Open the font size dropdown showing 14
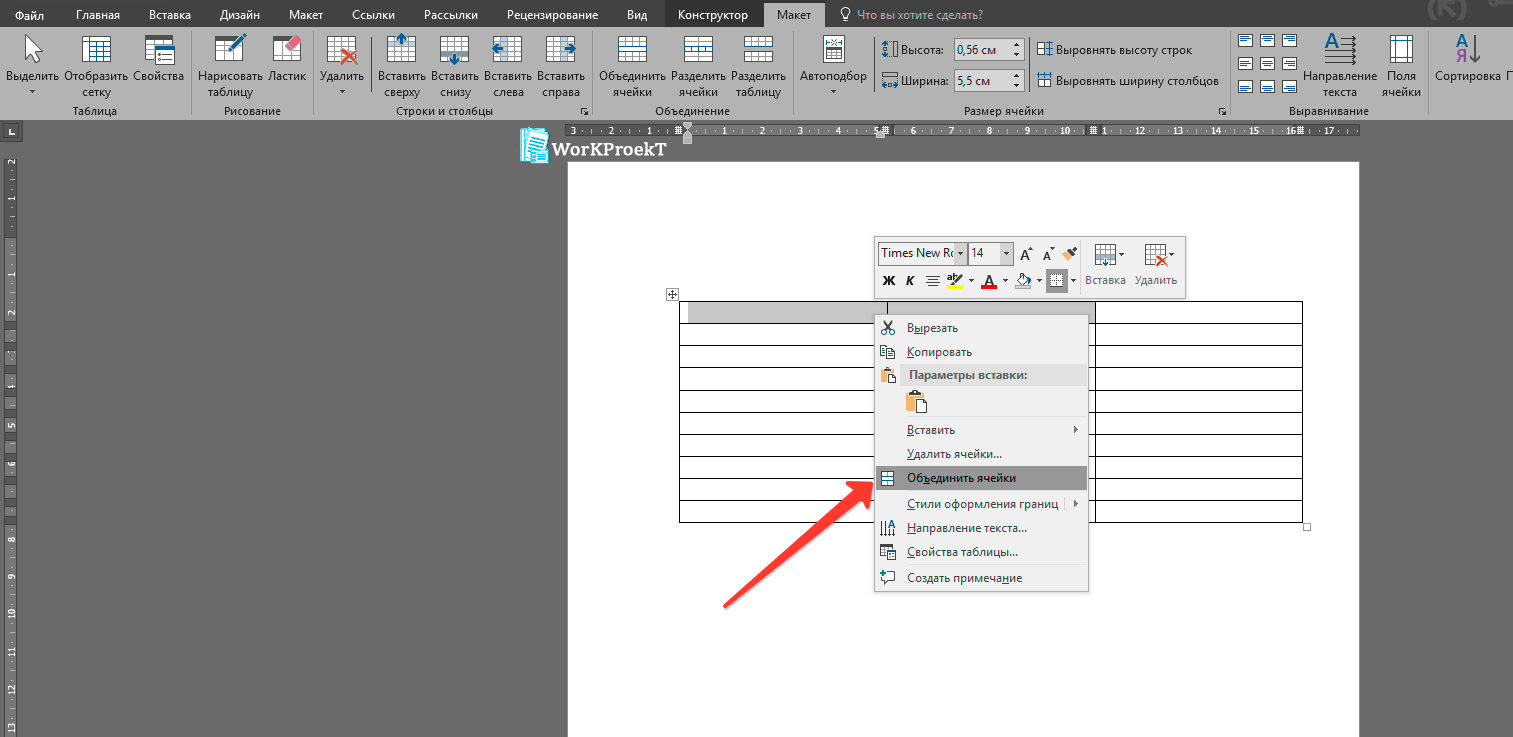 point(1006,254)
